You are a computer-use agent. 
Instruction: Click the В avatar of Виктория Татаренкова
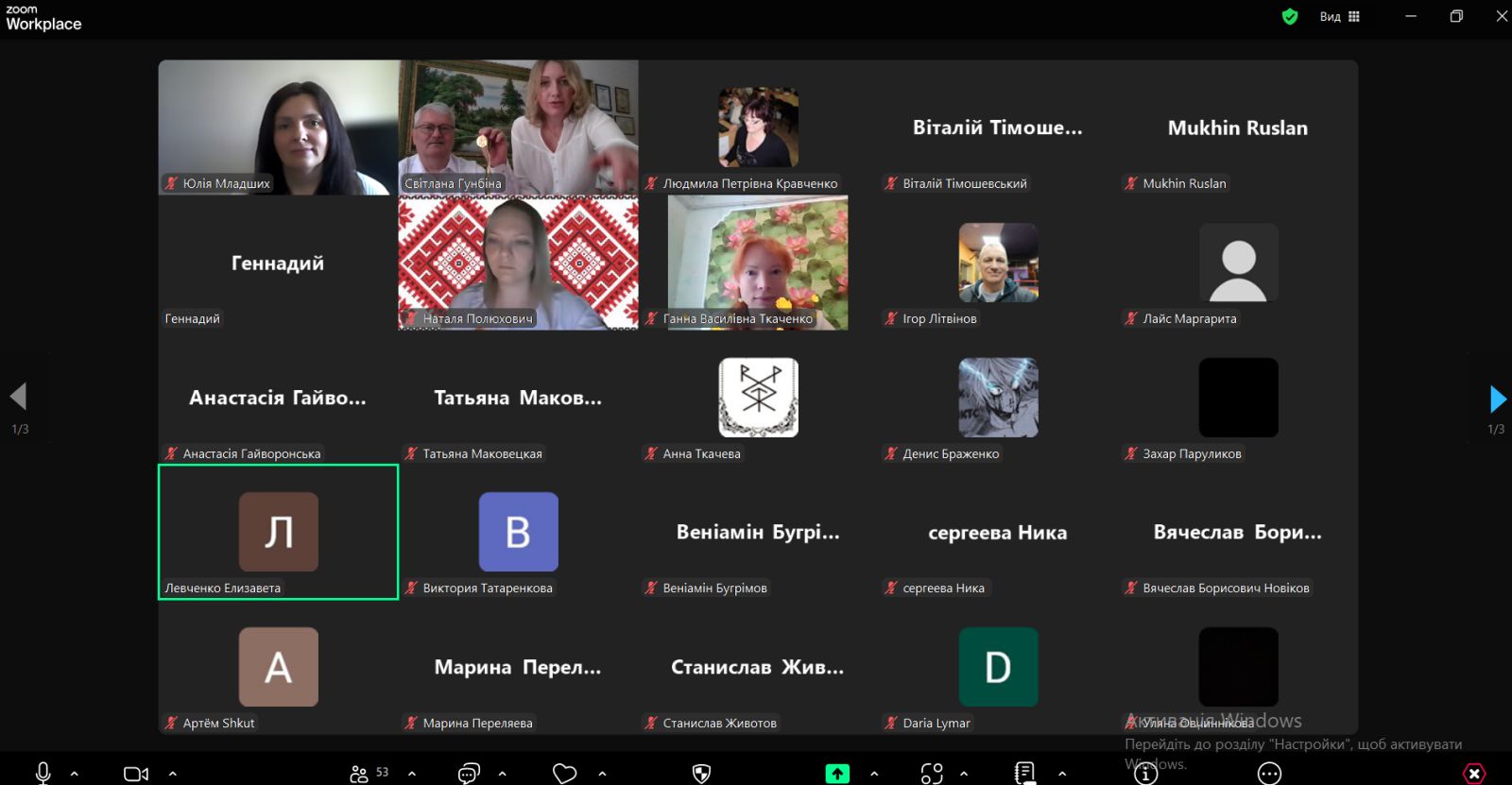click(x=518, y=532)
